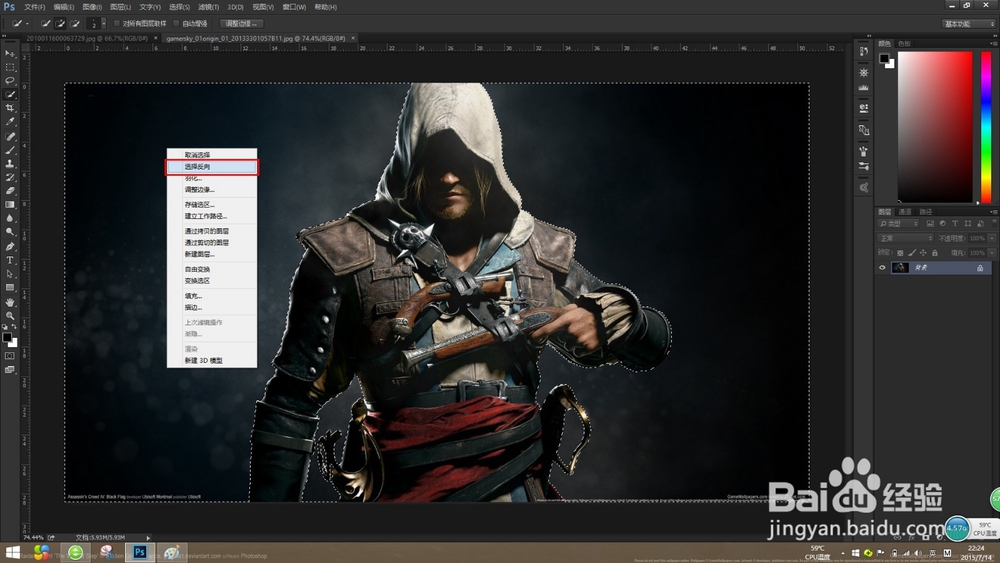
Task: Select the Hand tool
Action: click(x=10, y=302)
